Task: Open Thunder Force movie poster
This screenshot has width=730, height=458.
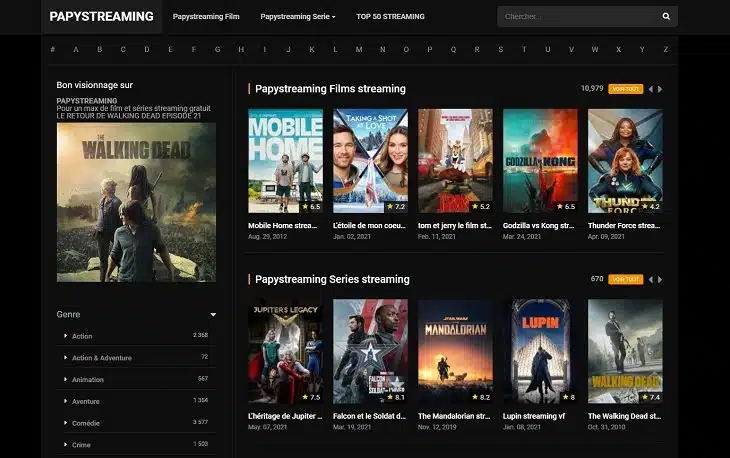Action: click(x=625, y=161)
